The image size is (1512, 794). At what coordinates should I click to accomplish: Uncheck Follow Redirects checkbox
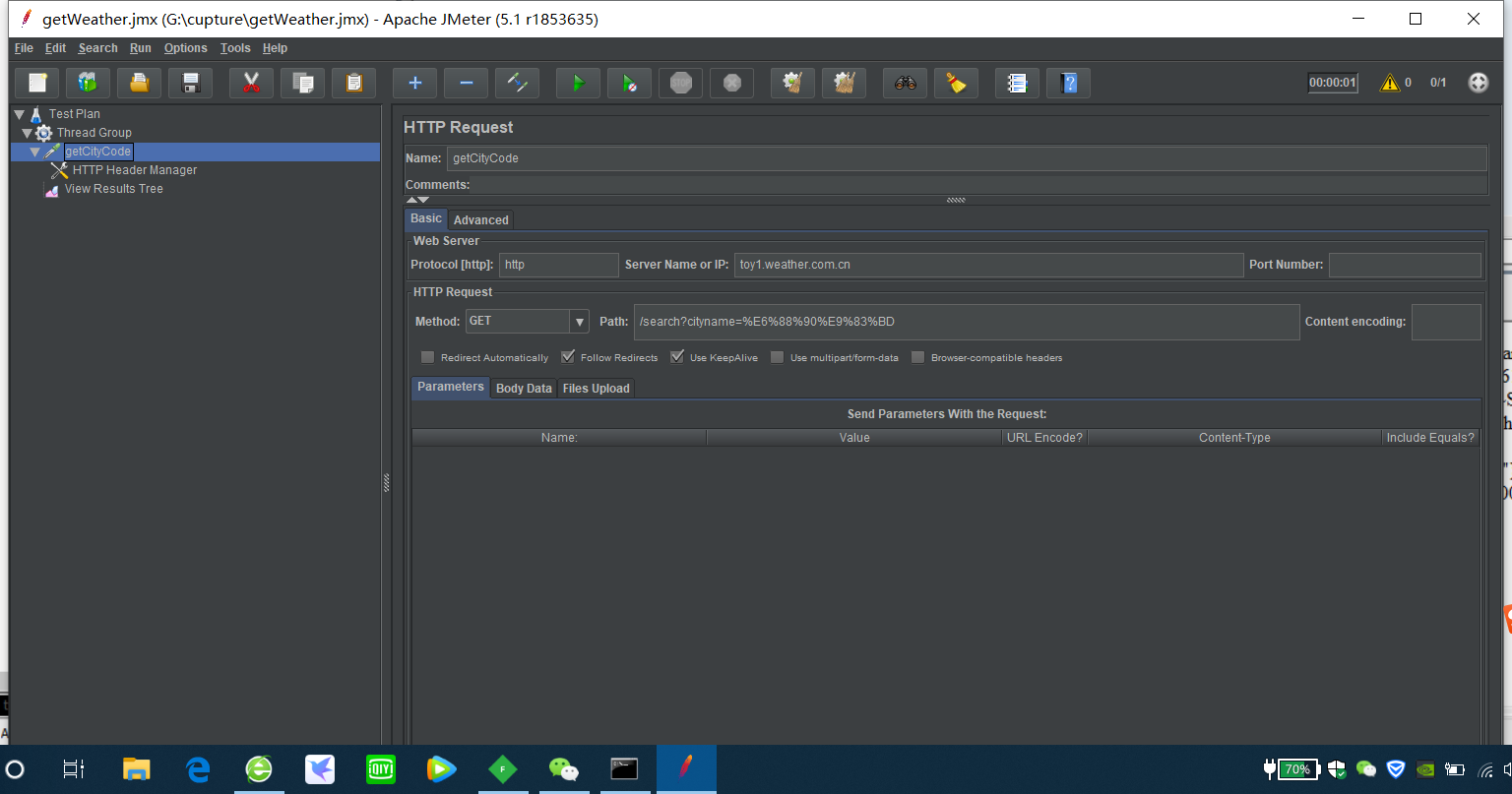click(x=568, y=357)
